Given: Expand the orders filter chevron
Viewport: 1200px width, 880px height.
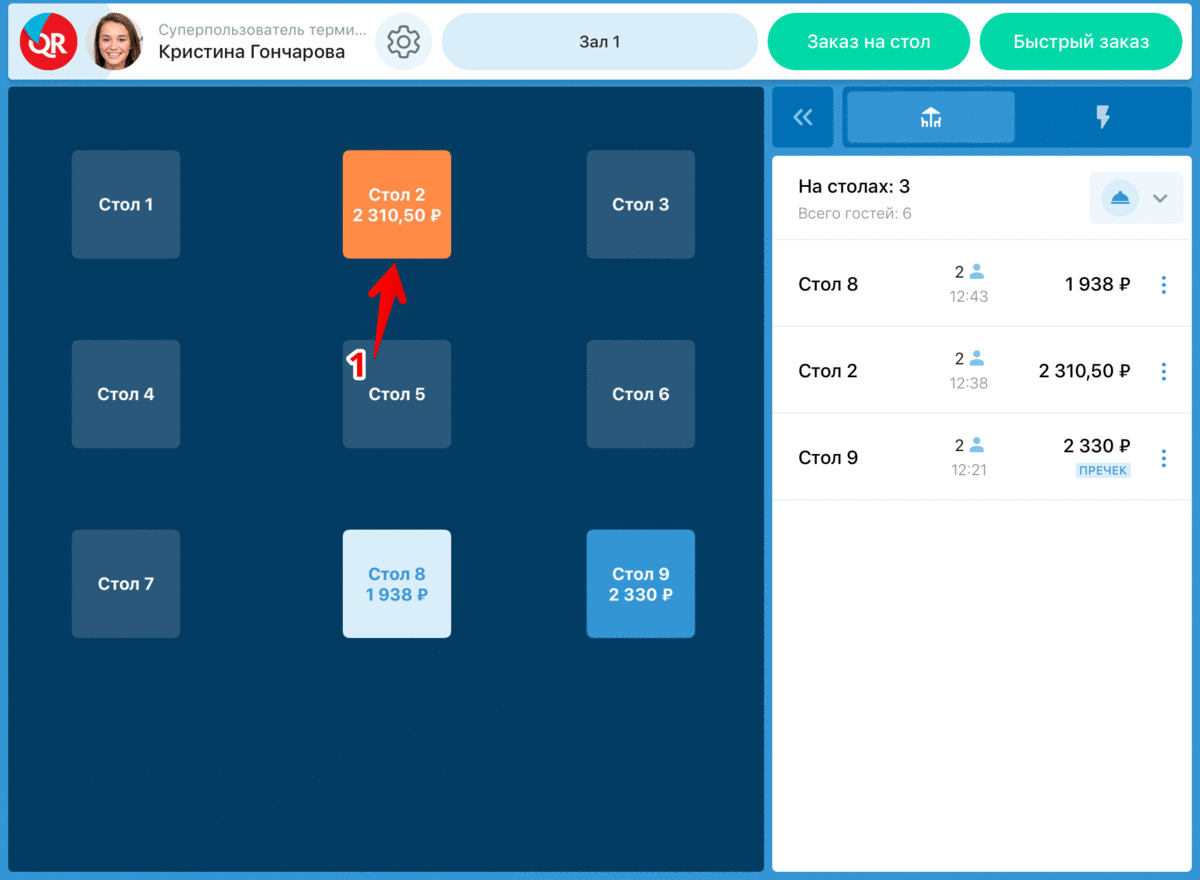Looking at the screenshot, I should click(1160, 198).
